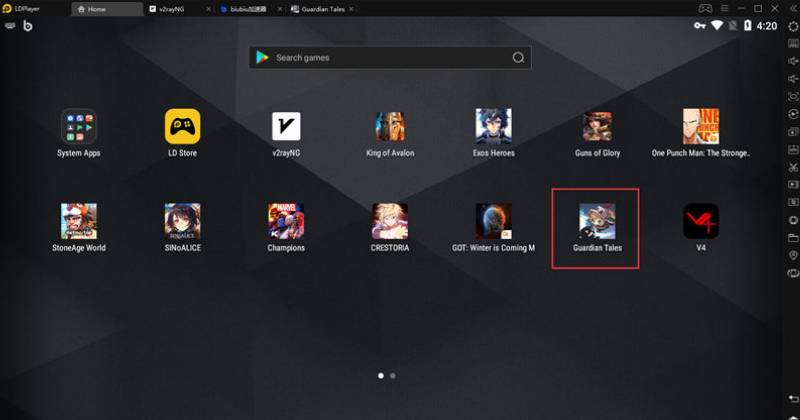This screenshot has width=800, height=420.
Task: Launch GOT: Winter is Coming M
Action: tap(493, 221)
